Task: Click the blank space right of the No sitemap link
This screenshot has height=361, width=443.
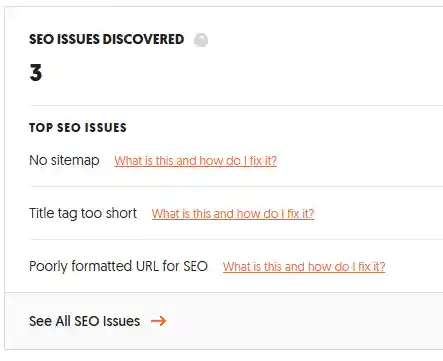Action: click(360, 161)
